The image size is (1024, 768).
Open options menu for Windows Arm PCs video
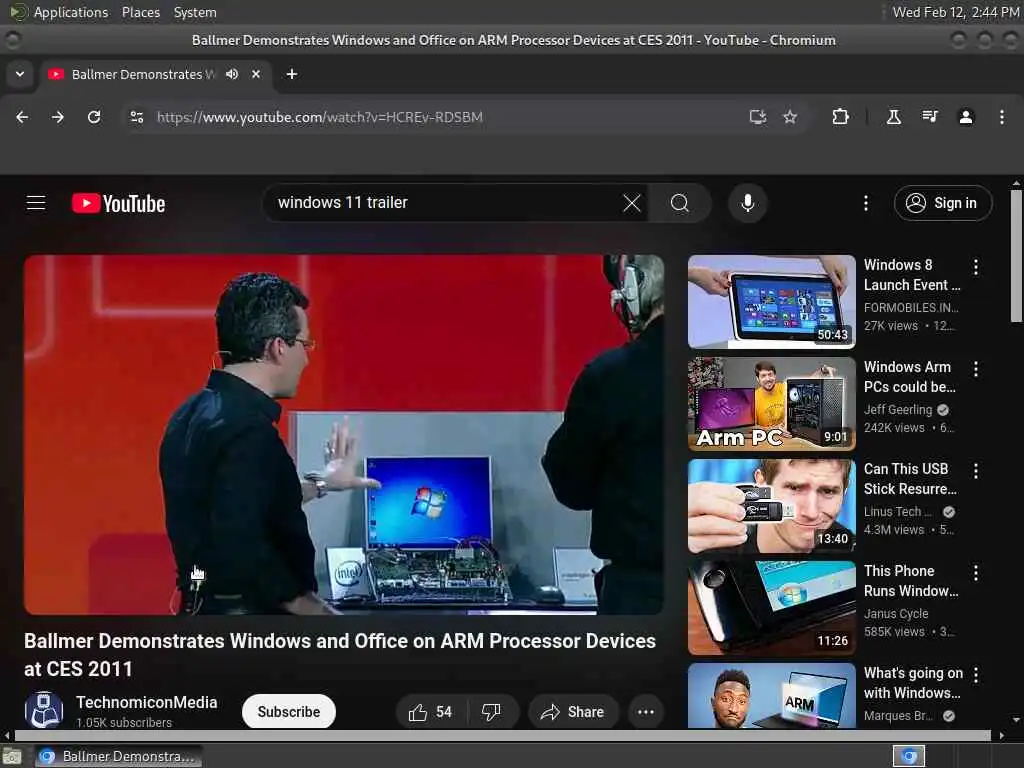point(976,369)
